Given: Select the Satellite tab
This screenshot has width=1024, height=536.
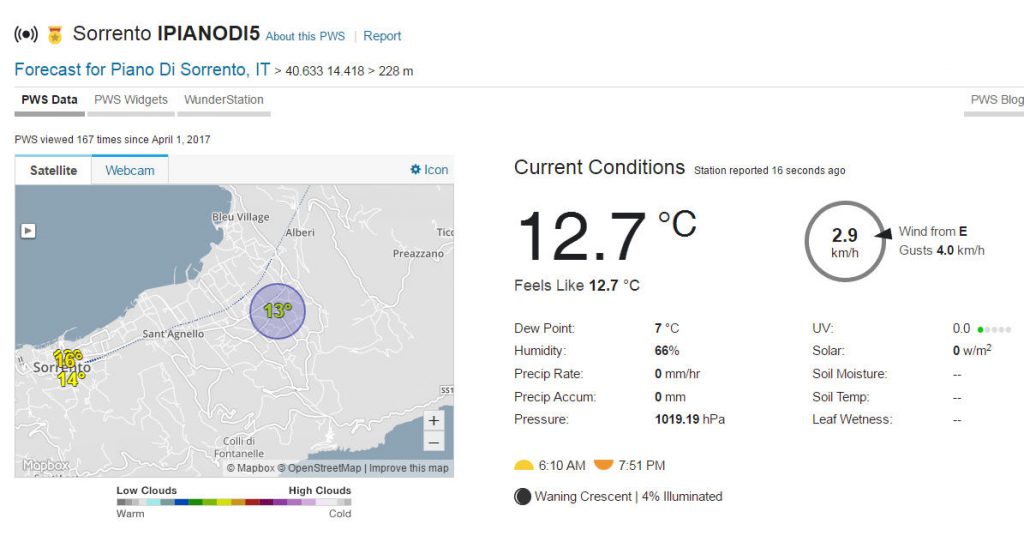Looking at the screenshot, I should 54,170.
